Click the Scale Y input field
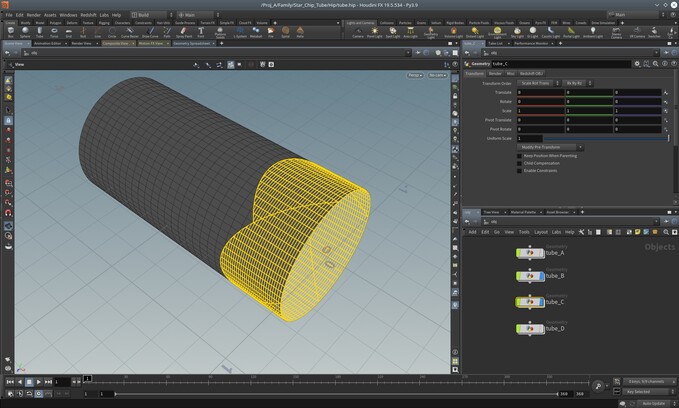 589,110
